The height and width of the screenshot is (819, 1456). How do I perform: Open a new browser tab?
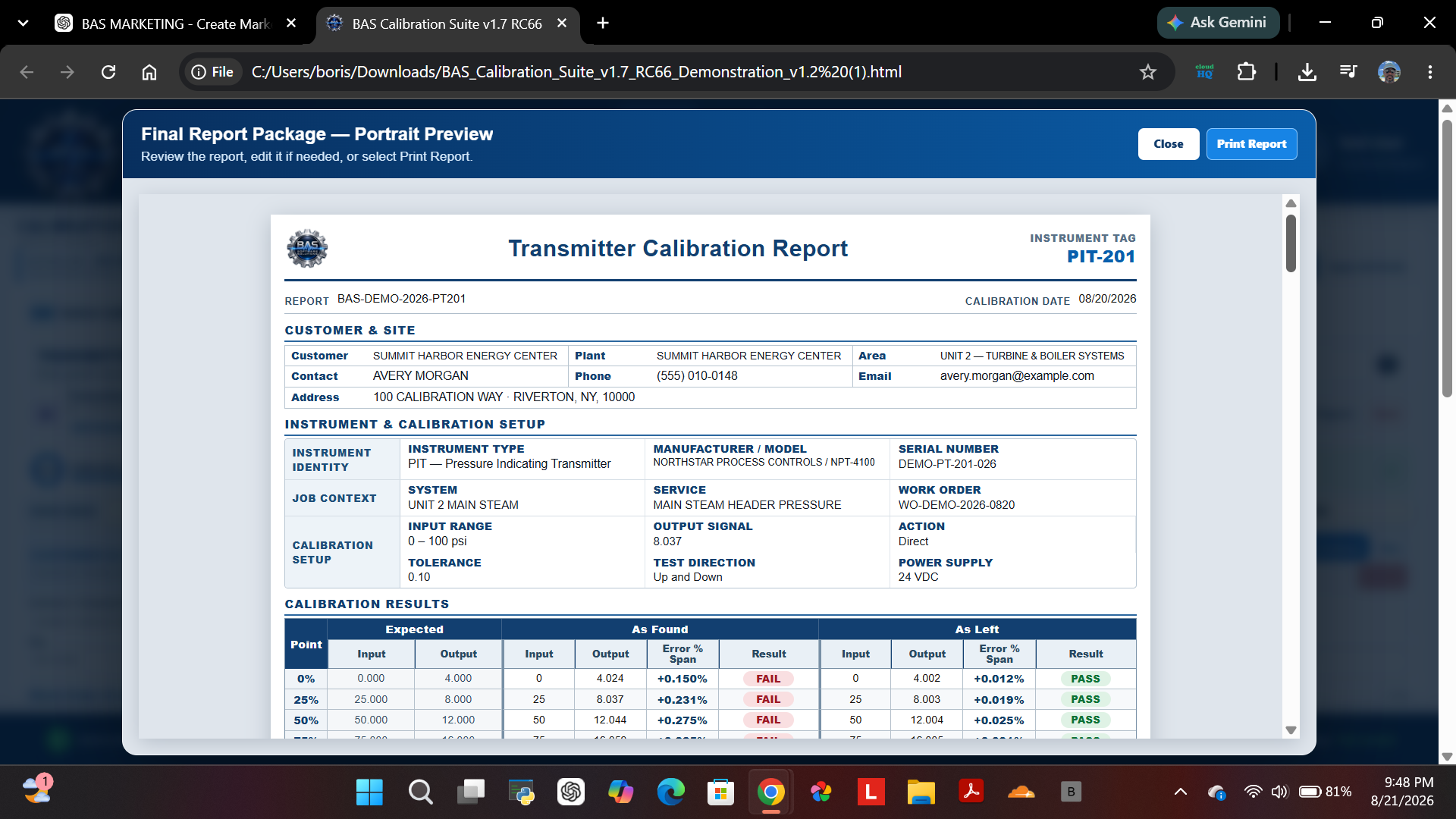click(603, 24)
